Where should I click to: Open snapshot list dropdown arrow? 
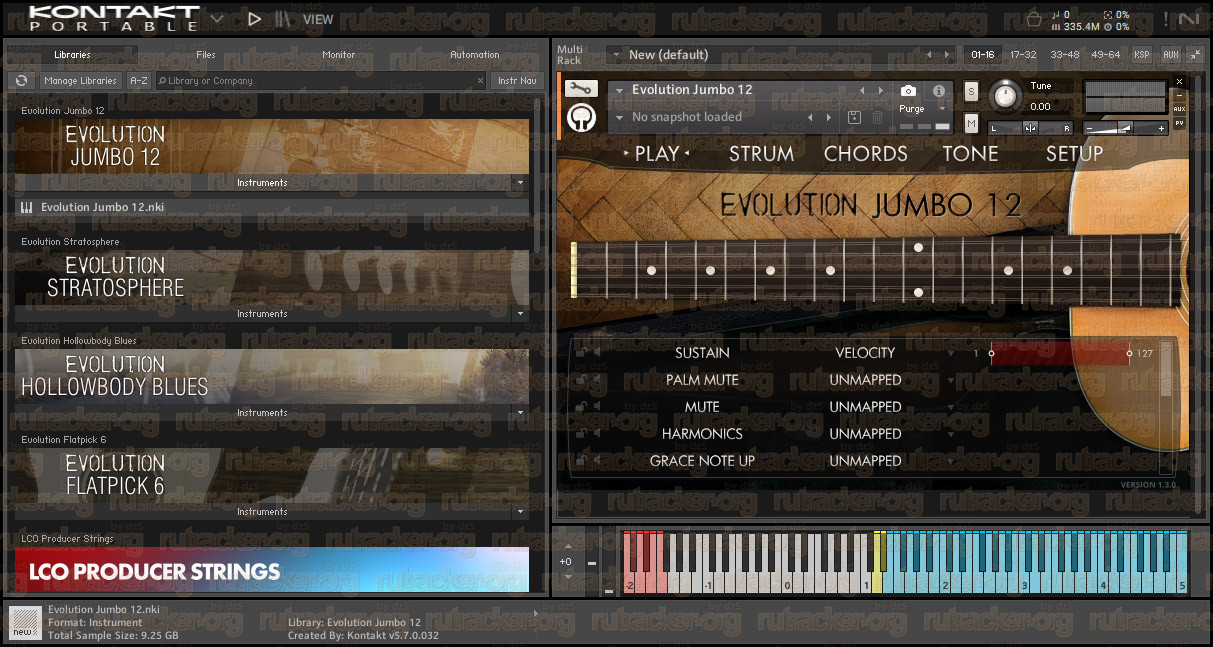(619, 117)
